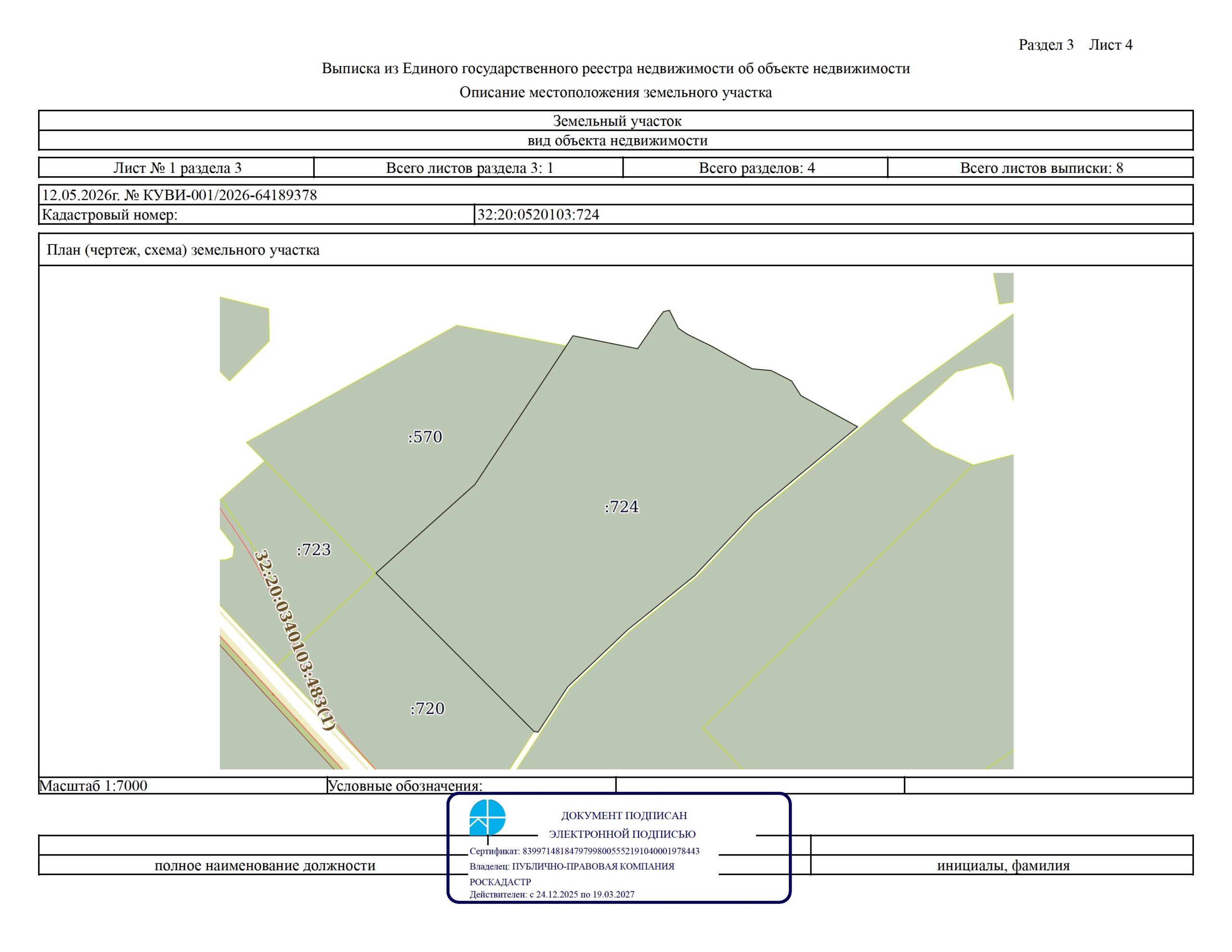
Task: Click the 'Сертификат:' number line in stamp
Action: click(x=584, y=851)
